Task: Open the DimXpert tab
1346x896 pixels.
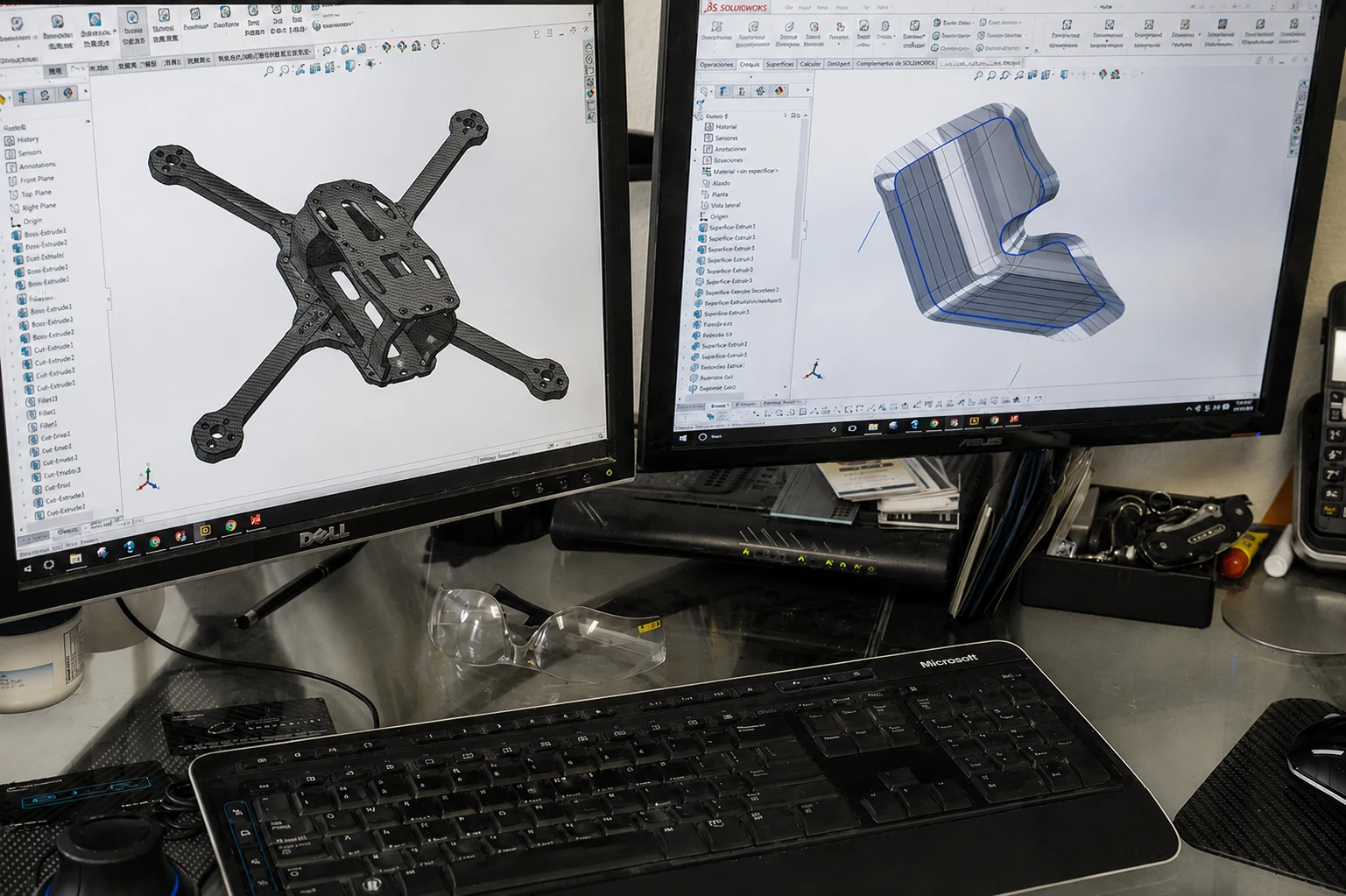Action: tap(839, 64)
